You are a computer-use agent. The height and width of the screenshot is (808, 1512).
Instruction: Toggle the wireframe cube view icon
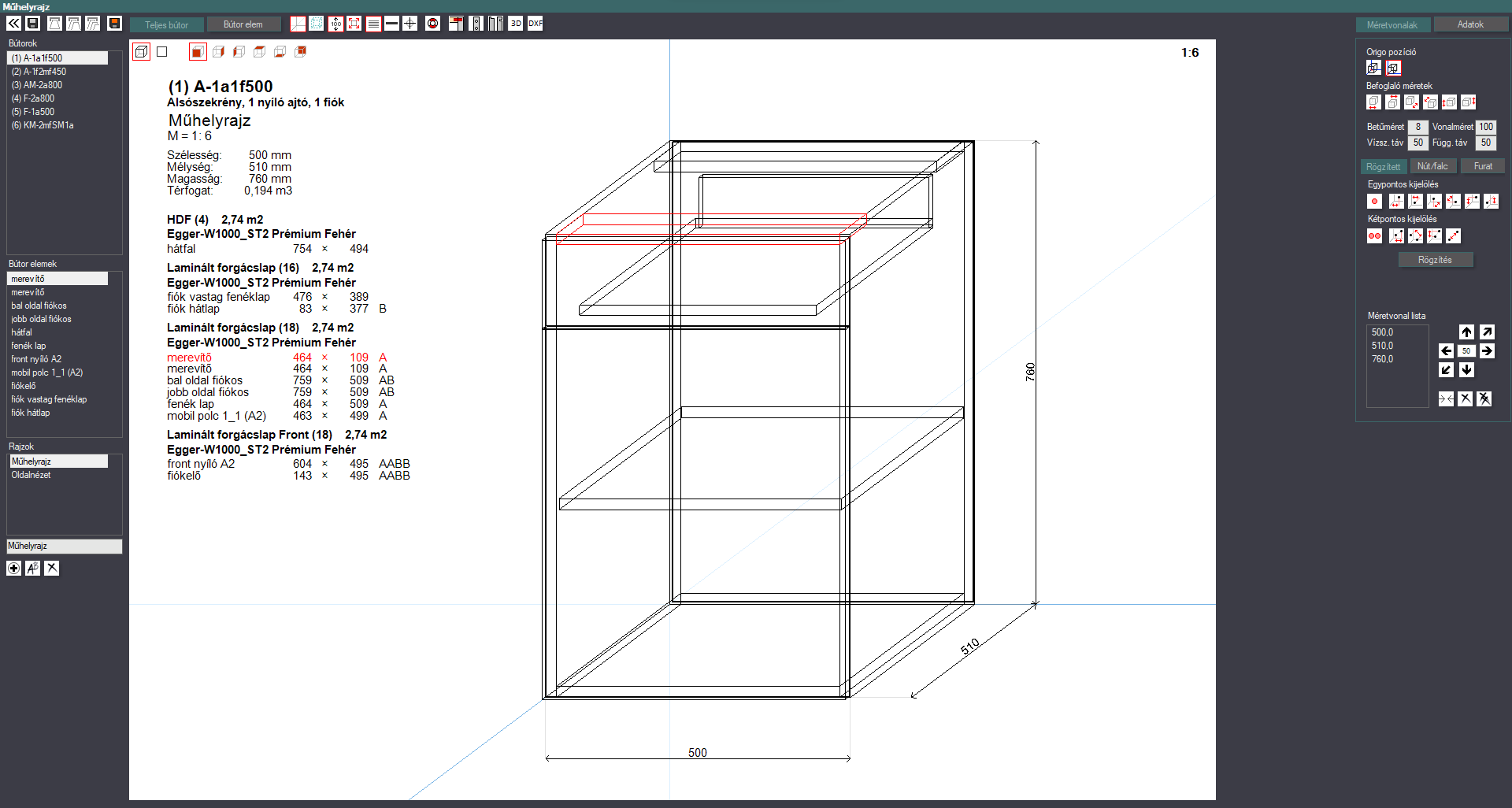pyautogui.click(x=141, y=52)
